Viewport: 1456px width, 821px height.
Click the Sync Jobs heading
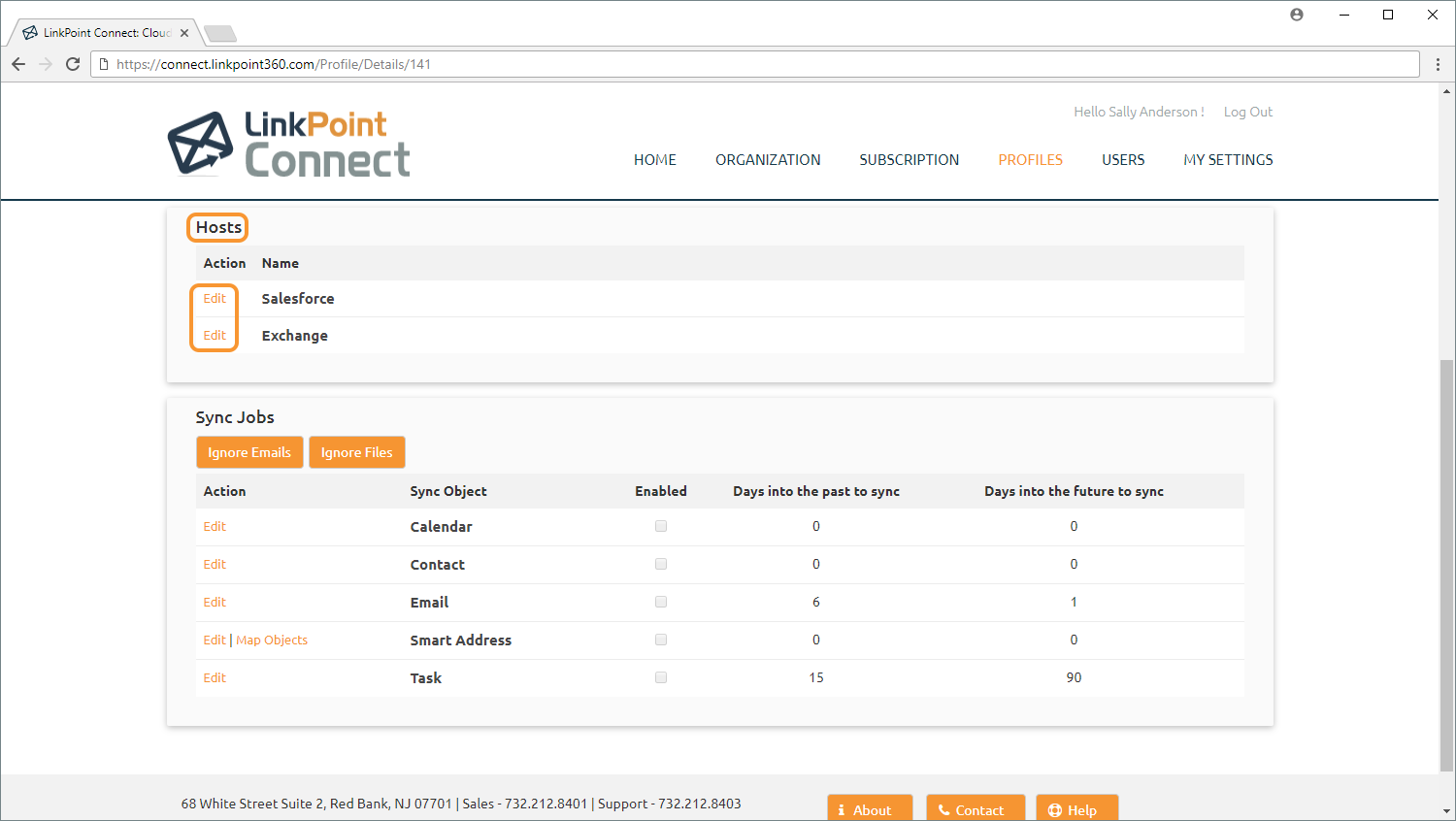tap(235, 417)
